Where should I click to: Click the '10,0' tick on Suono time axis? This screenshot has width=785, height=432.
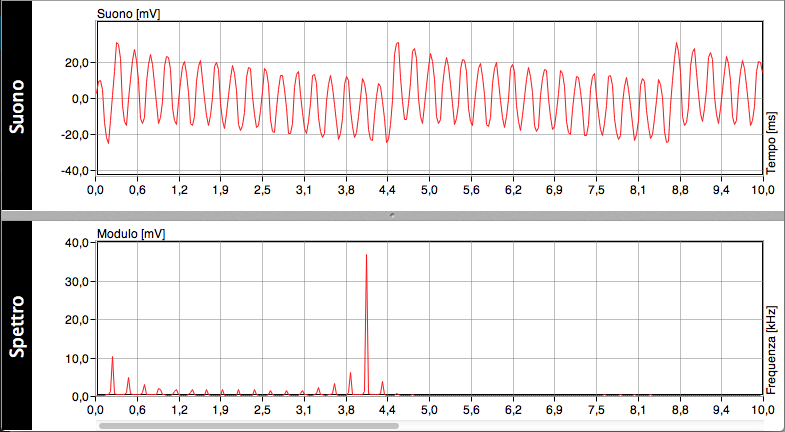click(x=763, y=190)
